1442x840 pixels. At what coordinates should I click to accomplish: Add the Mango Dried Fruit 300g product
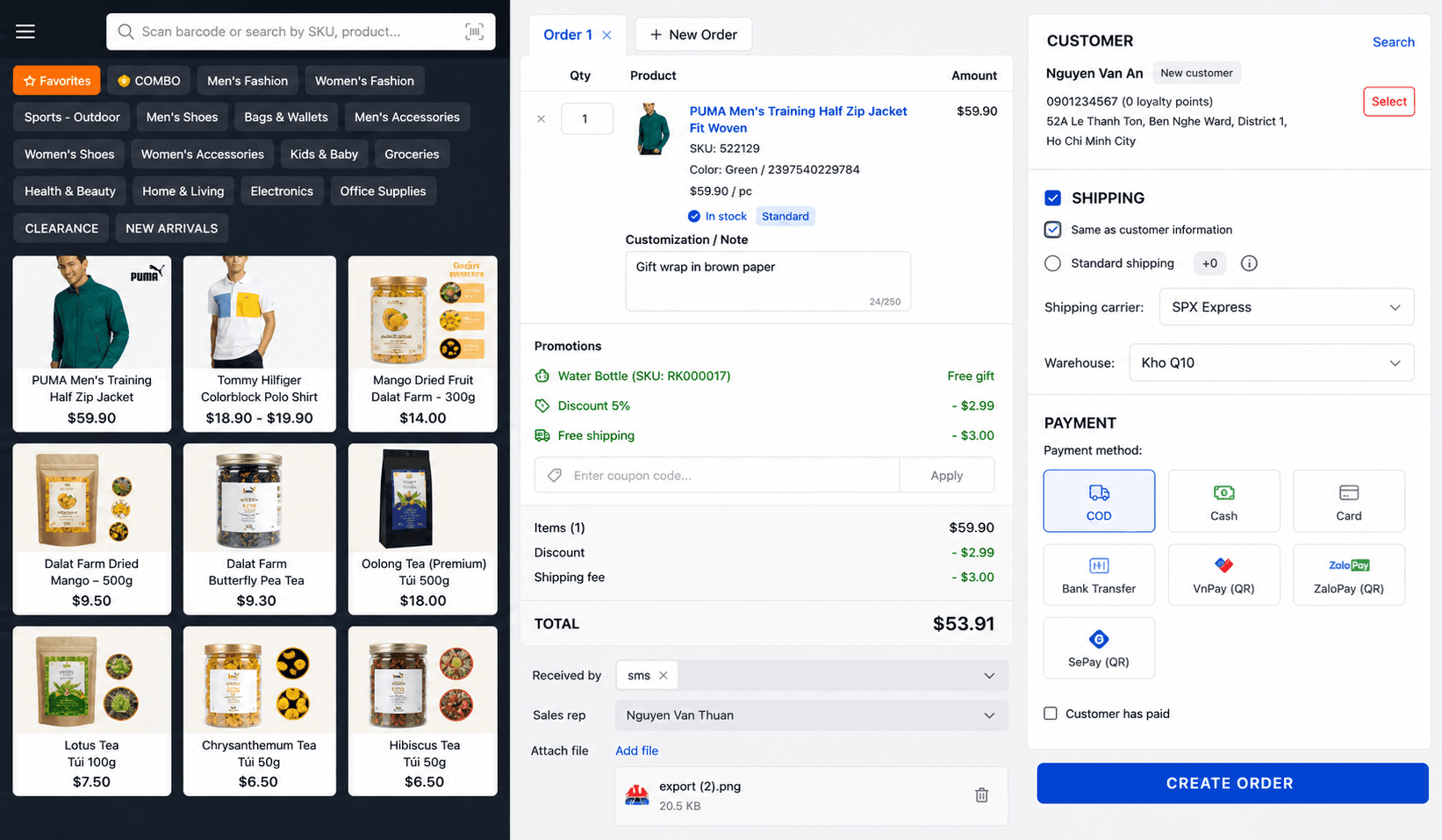(x=423, y=343)
